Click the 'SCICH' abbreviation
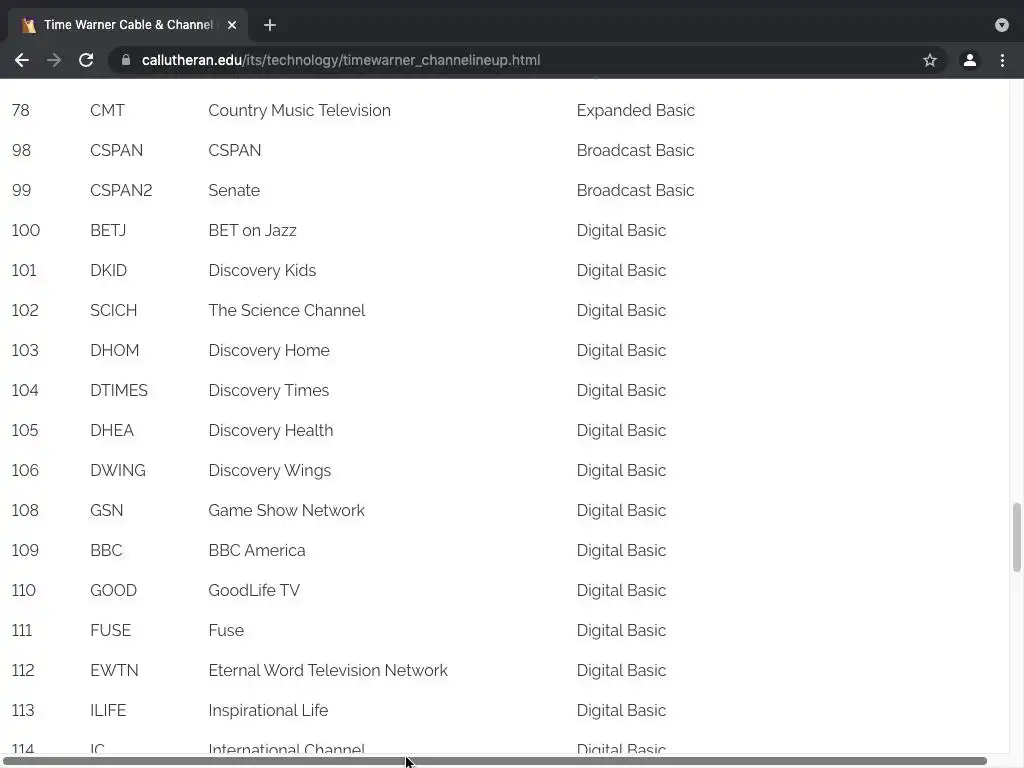 tap(114, 310)
